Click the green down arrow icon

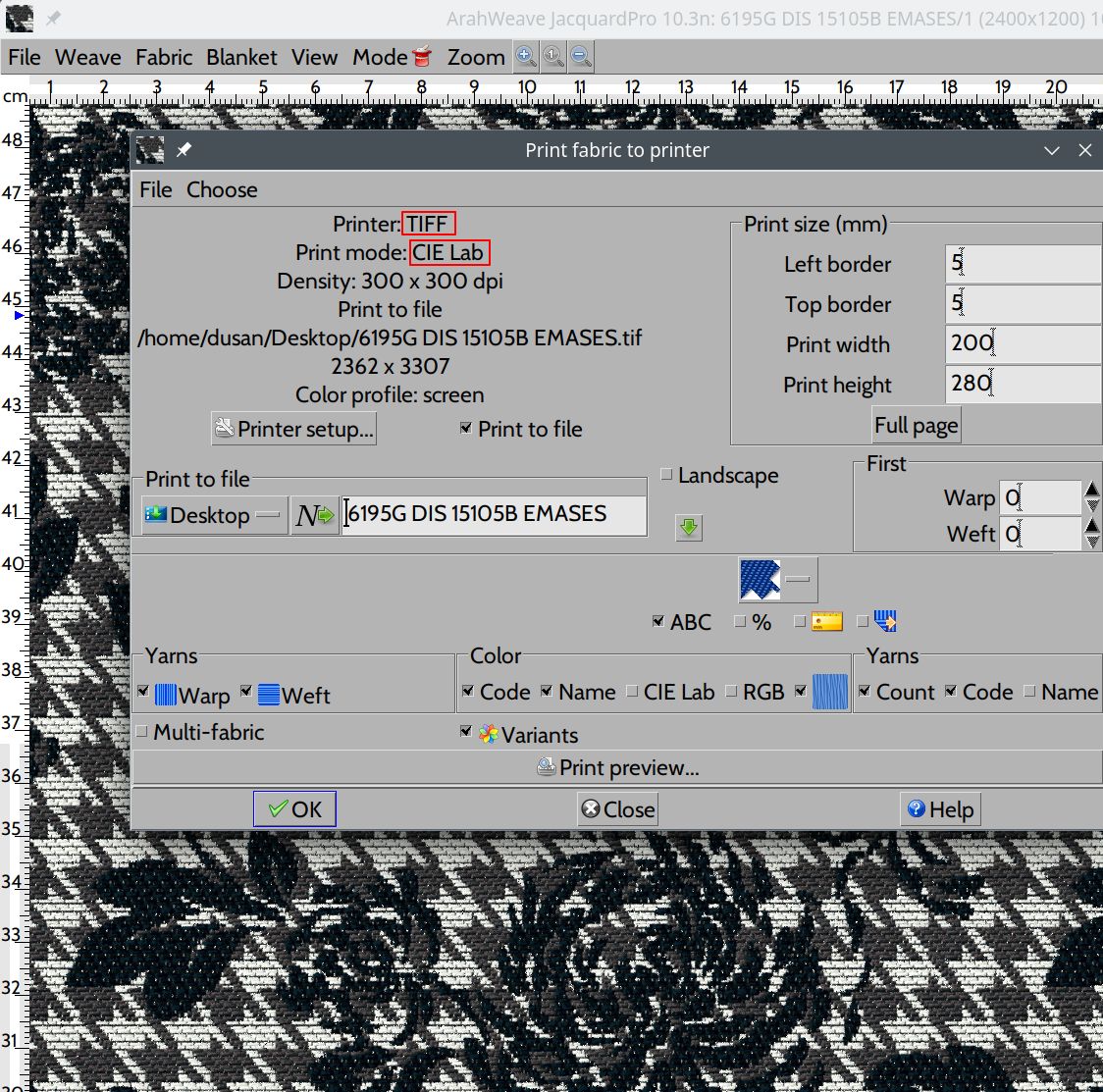[x=689, y=528]
